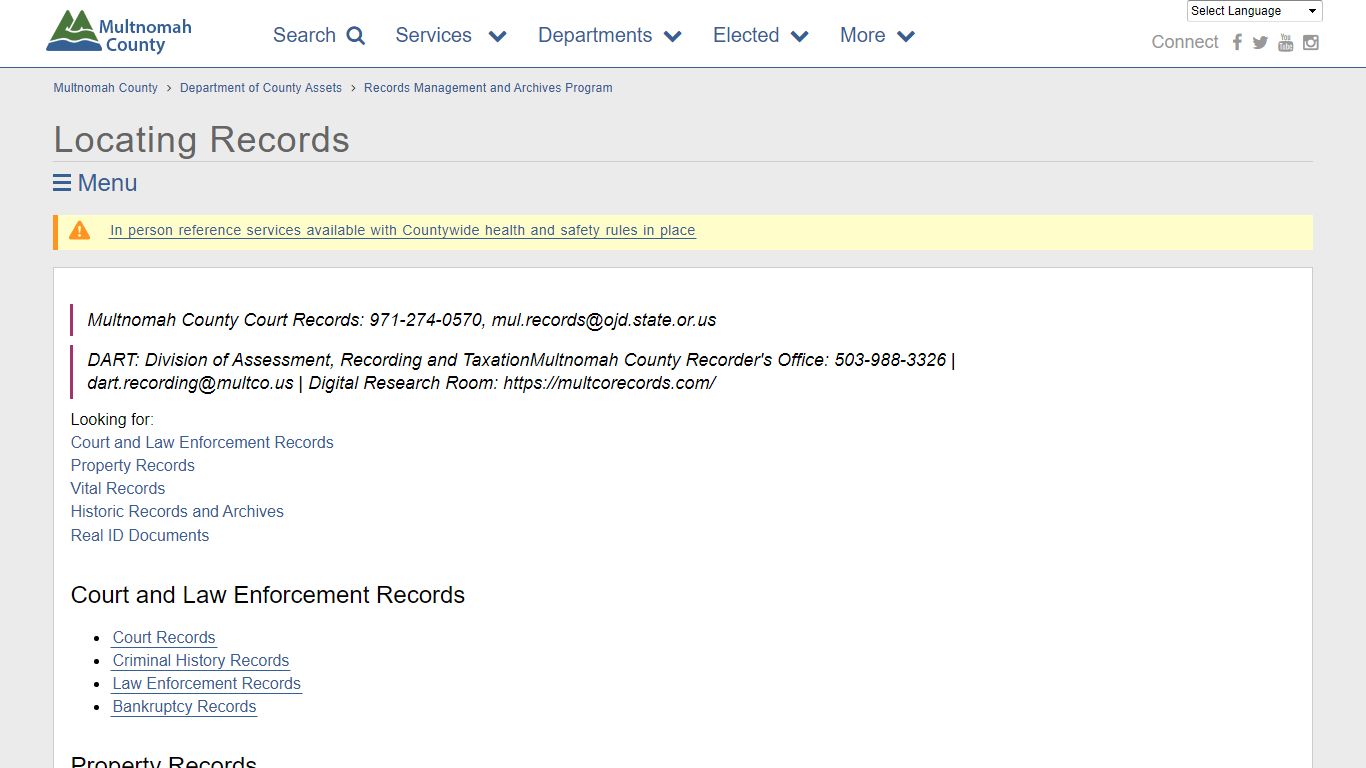
Task: Open the Services menu item
Action: pos(433,35)
